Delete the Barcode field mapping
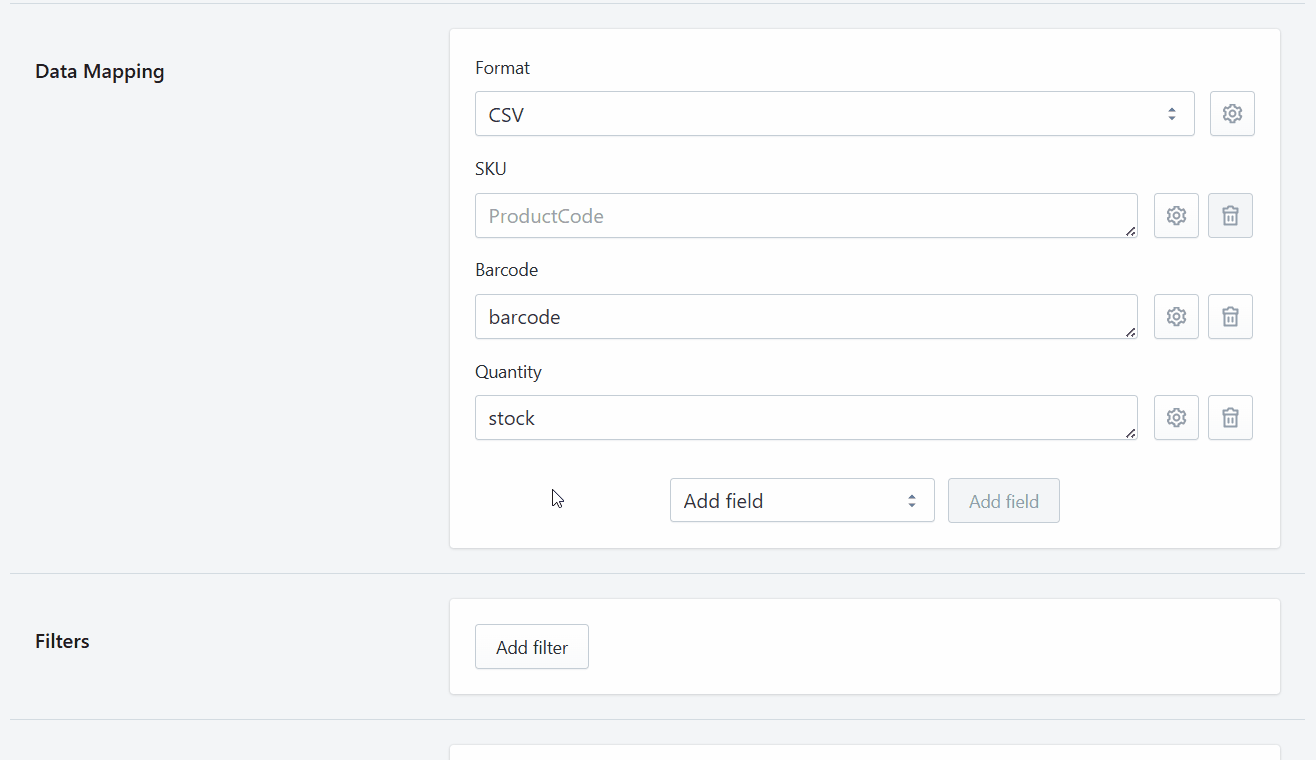Screen dimensions: 1316x760 coord(1230,317)
